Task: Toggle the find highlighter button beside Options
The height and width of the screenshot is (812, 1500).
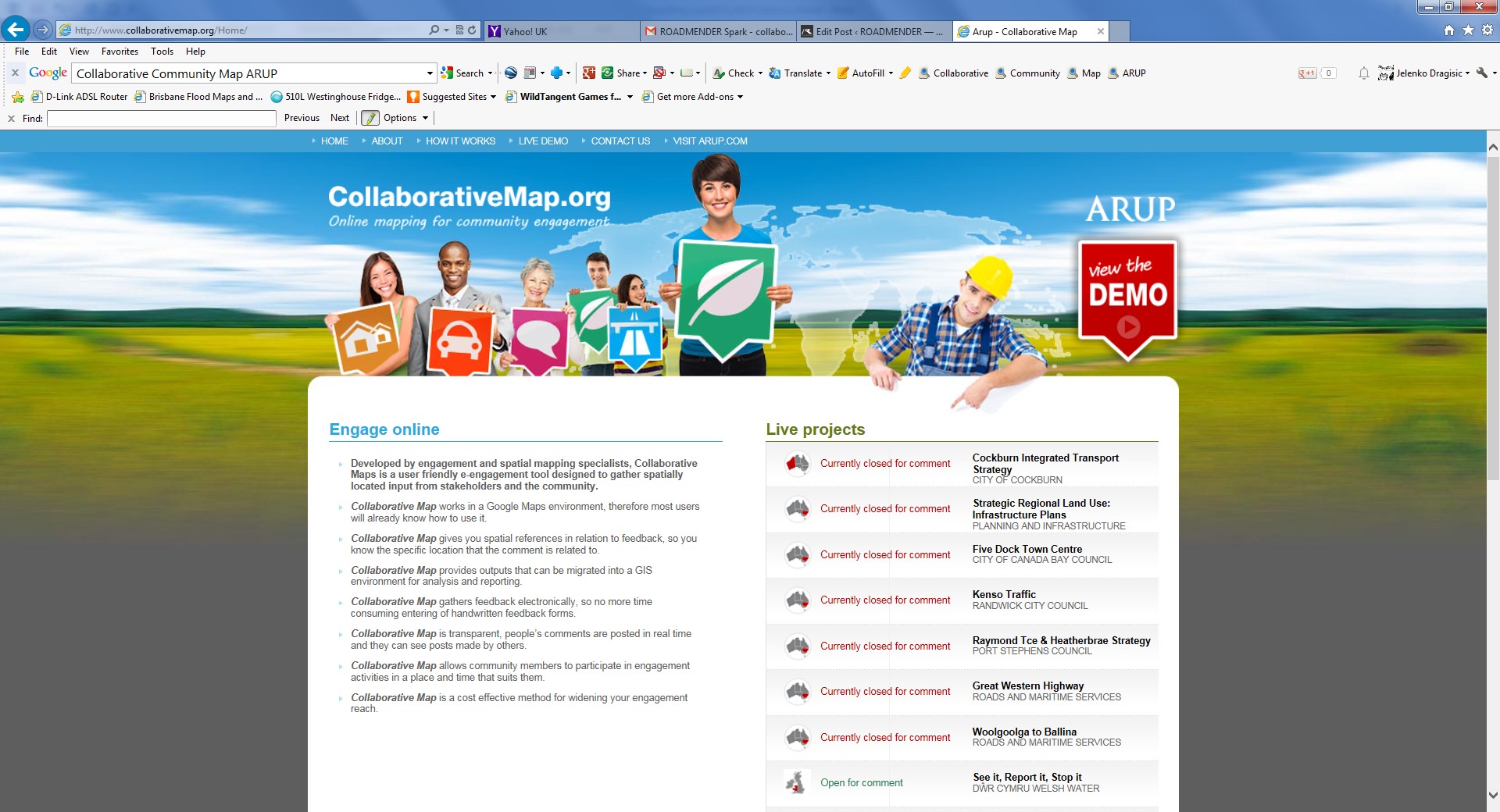Action: click(x=370, y=118)
